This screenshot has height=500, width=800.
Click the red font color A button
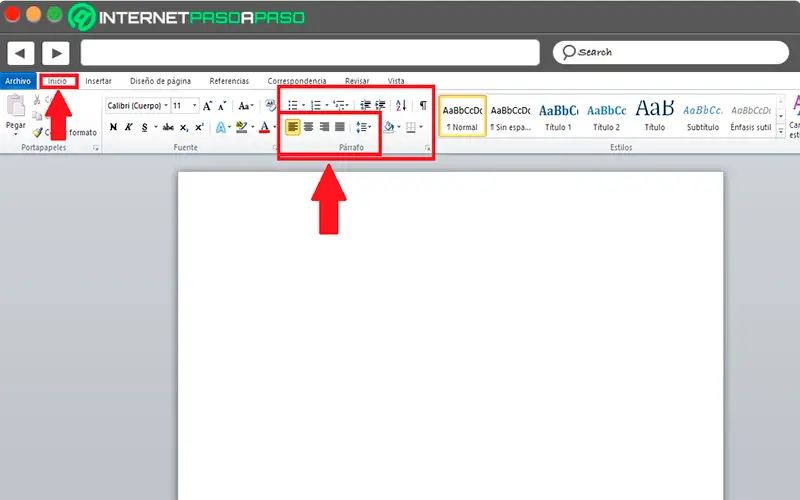(264, 127)
